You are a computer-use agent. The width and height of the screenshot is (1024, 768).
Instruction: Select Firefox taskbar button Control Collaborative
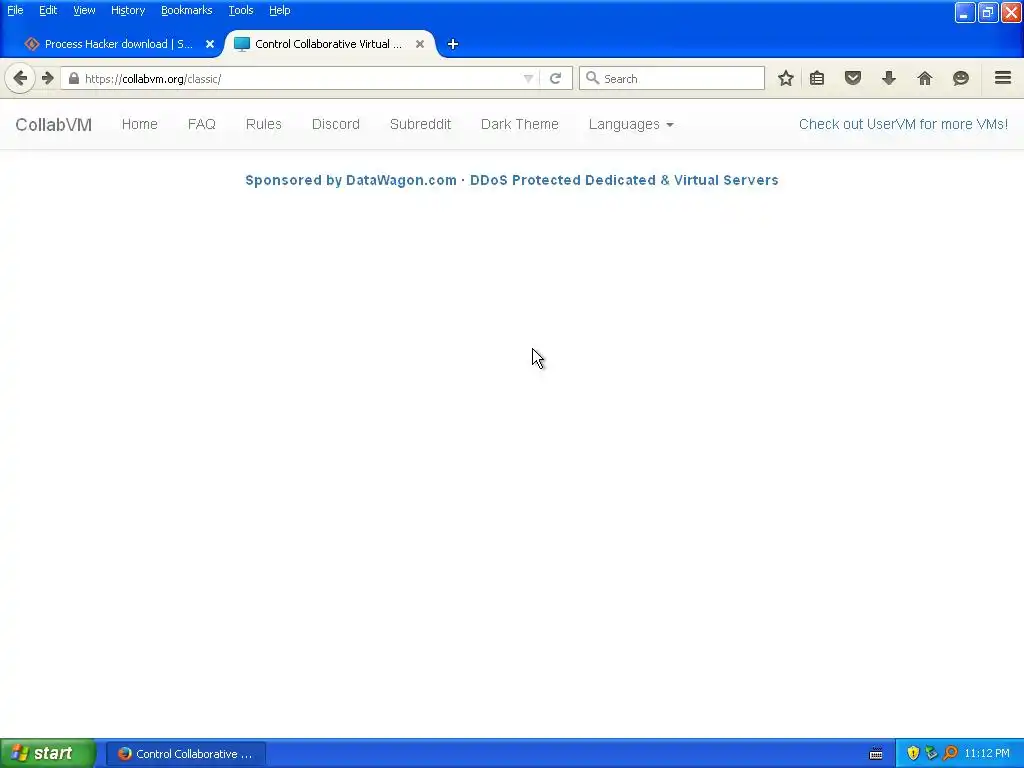pyautogui.click(x=186, y=754)
